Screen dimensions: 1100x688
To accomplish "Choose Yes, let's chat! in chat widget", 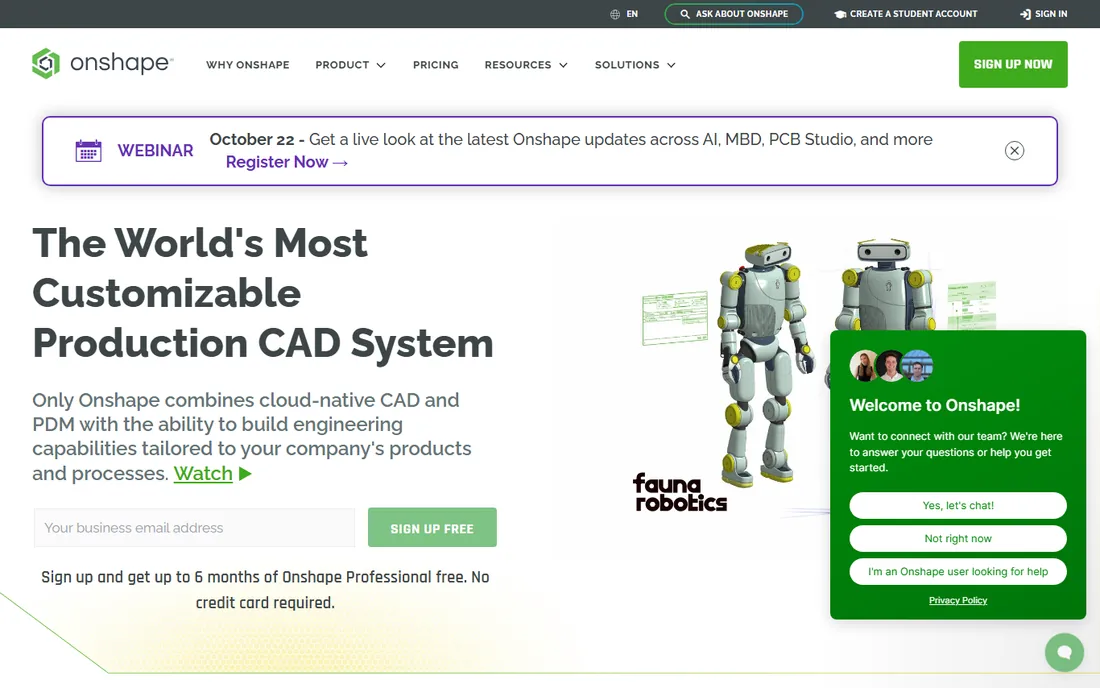I will (958, 506).
